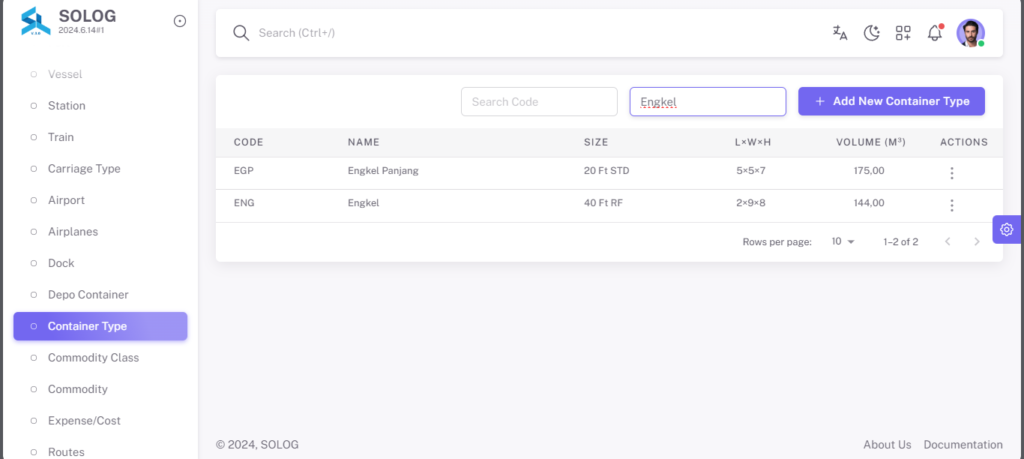
Task: Open actions menu for ENG row
Action: [x=952, y=206]
